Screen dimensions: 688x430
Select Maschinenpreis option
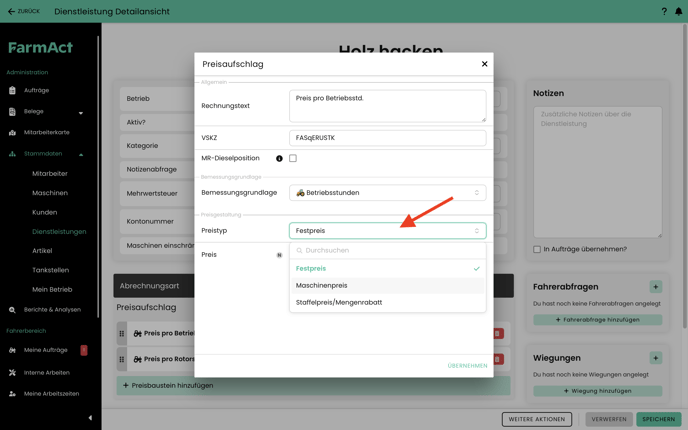(x=387, y=286)
